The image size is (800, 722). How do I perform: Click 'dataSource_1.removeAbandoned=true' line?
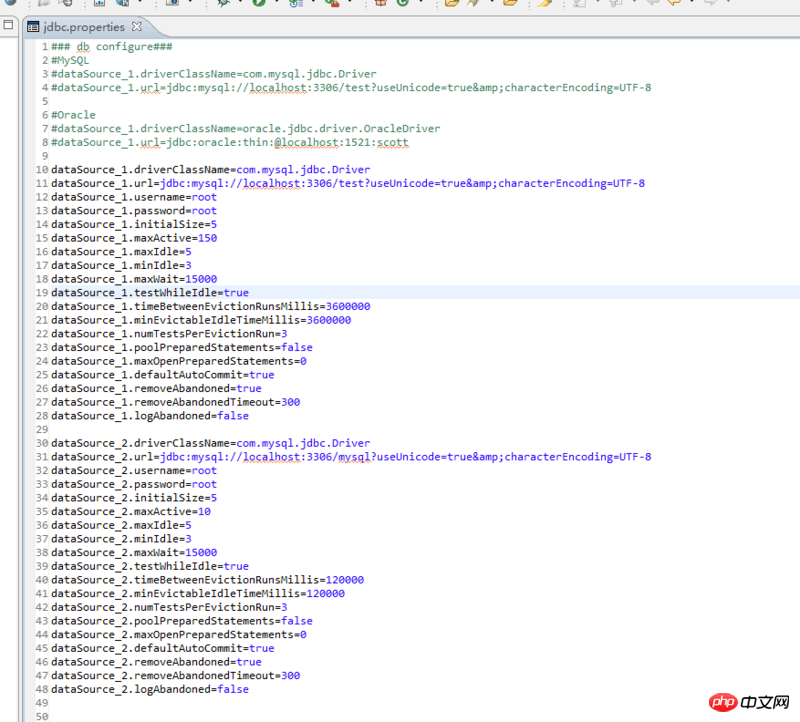156,389
